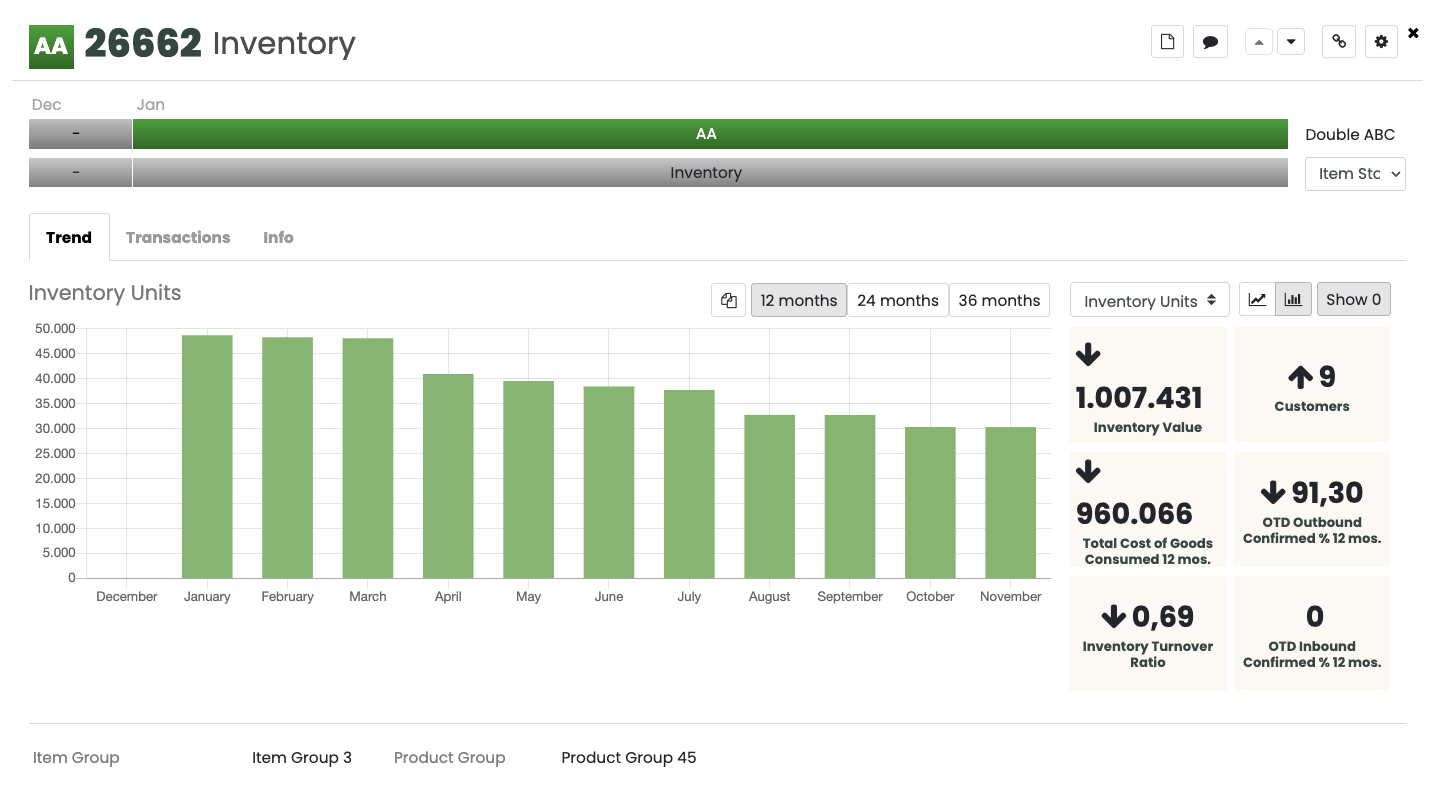Select the 12 months range
The image size is (1439, 790).
coord(798,300)
